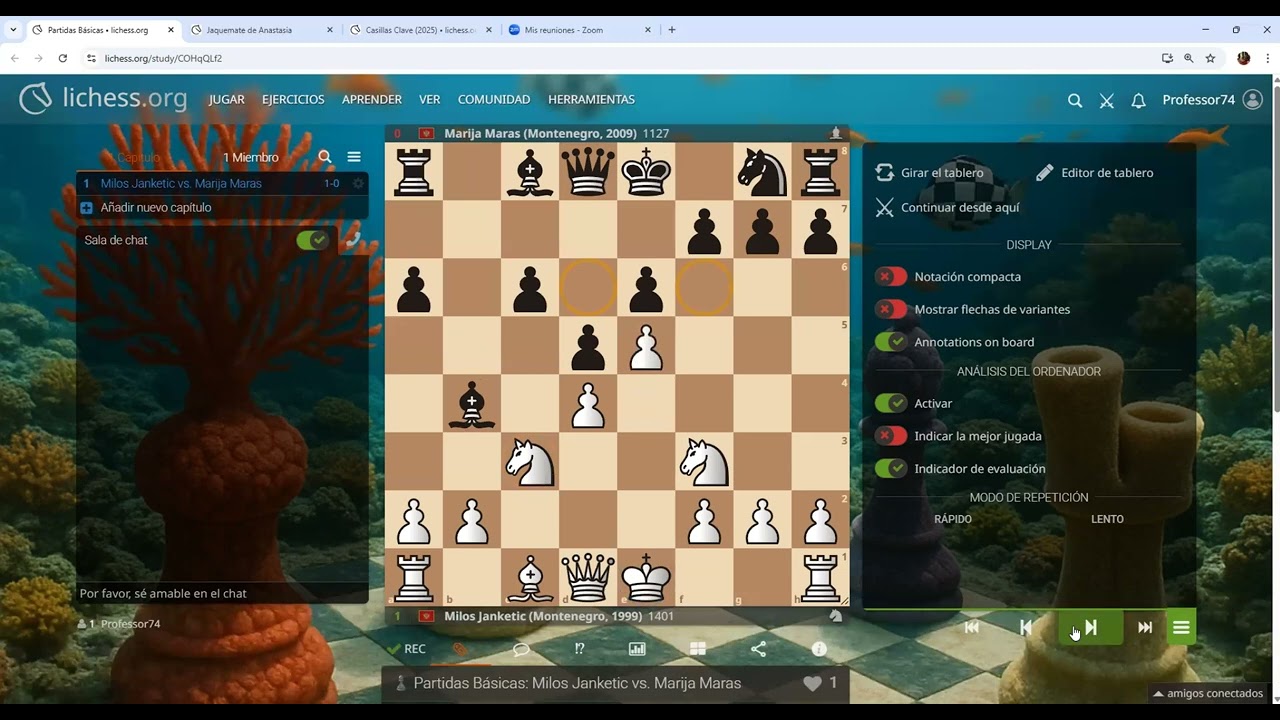The width and height of the screenshot is (1280, 720).
Task: Click the browser address bar URL
Action: tap(163, 58)
